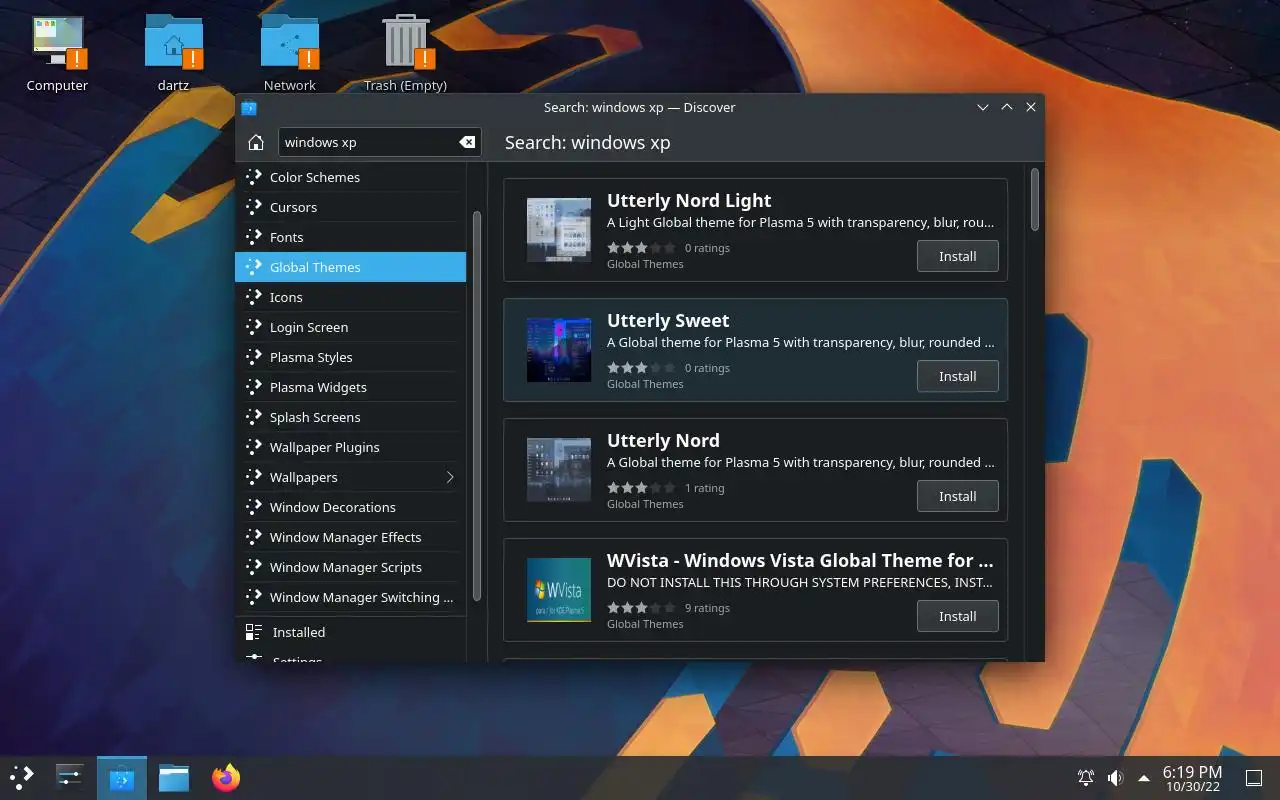Image resolution: width=1280 pixels, height=800 pixels.
Task: Click WVista 9 ratings text
Action: point(707,608)
